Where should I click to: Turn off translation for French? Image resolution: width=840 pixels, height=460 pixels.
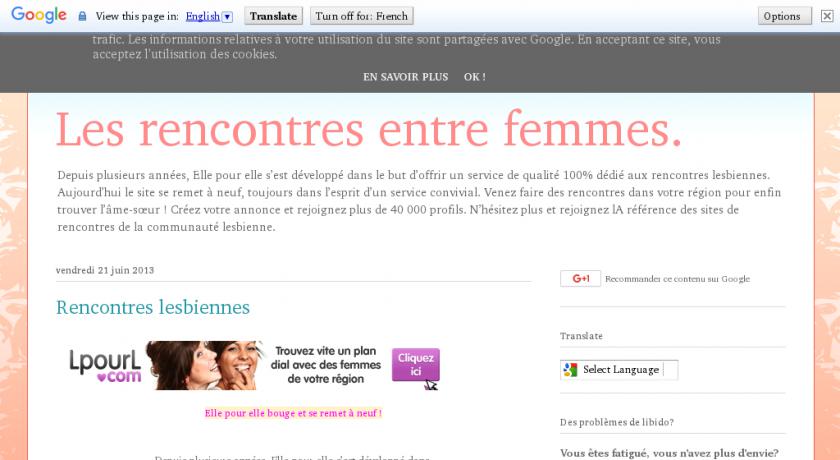[362, 16]
